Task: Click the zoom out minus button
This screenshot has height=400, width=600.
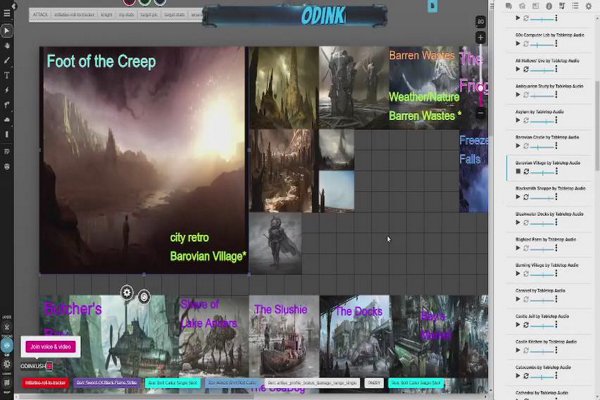Action: coord(481,114)
